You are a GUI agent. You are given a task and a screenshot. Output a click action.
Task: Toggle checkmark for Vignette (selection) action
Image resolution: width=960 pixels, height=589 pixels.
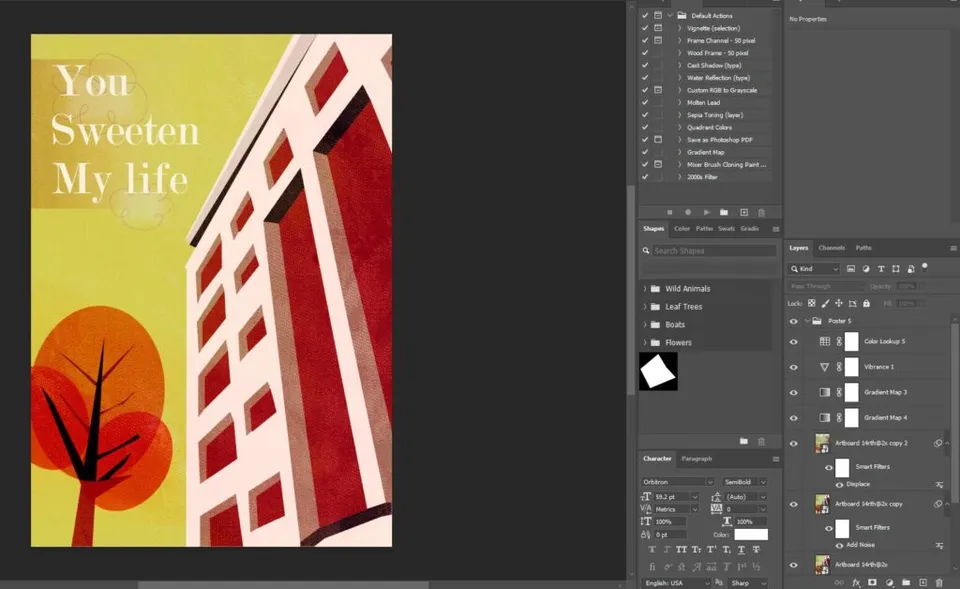pos(645,28)
